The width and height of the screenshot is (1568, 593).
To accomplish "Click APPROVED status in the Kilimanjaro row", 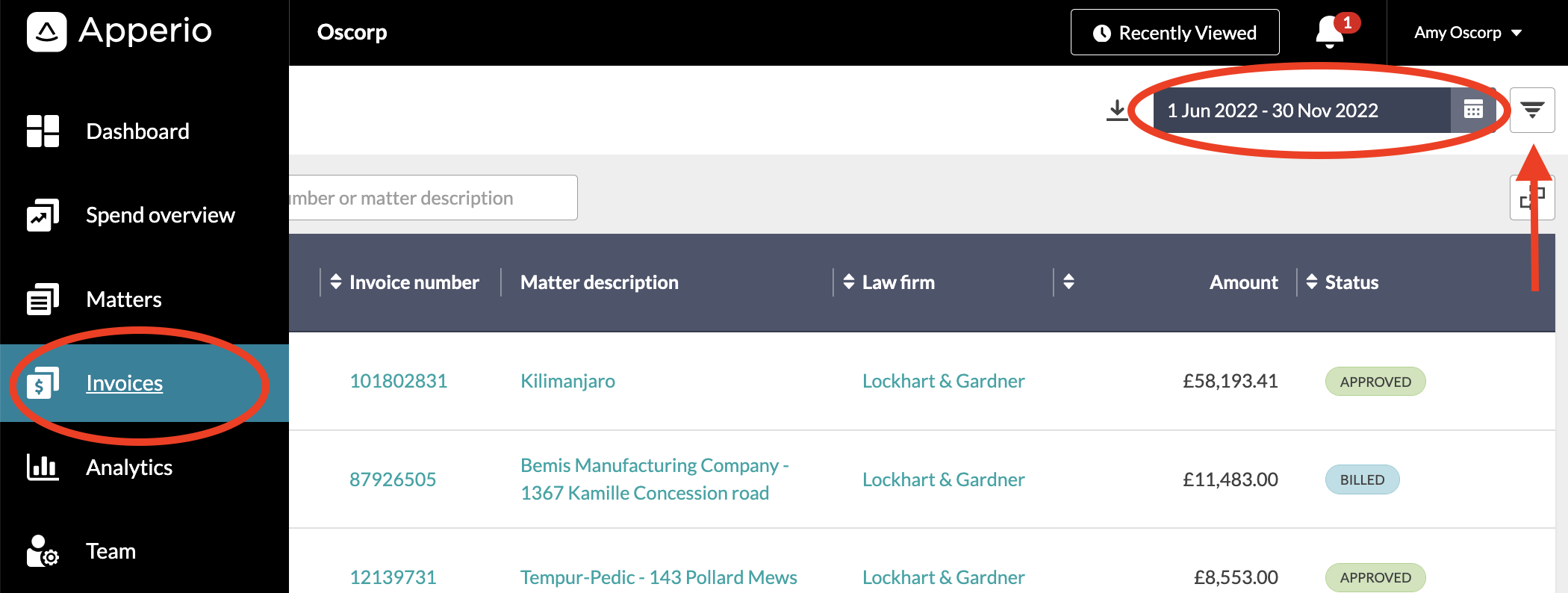I will tap(1375, 382).
